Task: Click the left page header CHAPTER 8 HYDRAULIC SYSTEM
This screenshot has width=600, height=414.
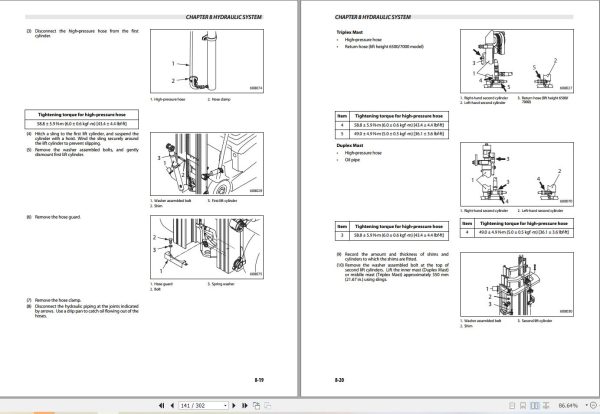Action: pyautogui.click(x=223, y=17)
